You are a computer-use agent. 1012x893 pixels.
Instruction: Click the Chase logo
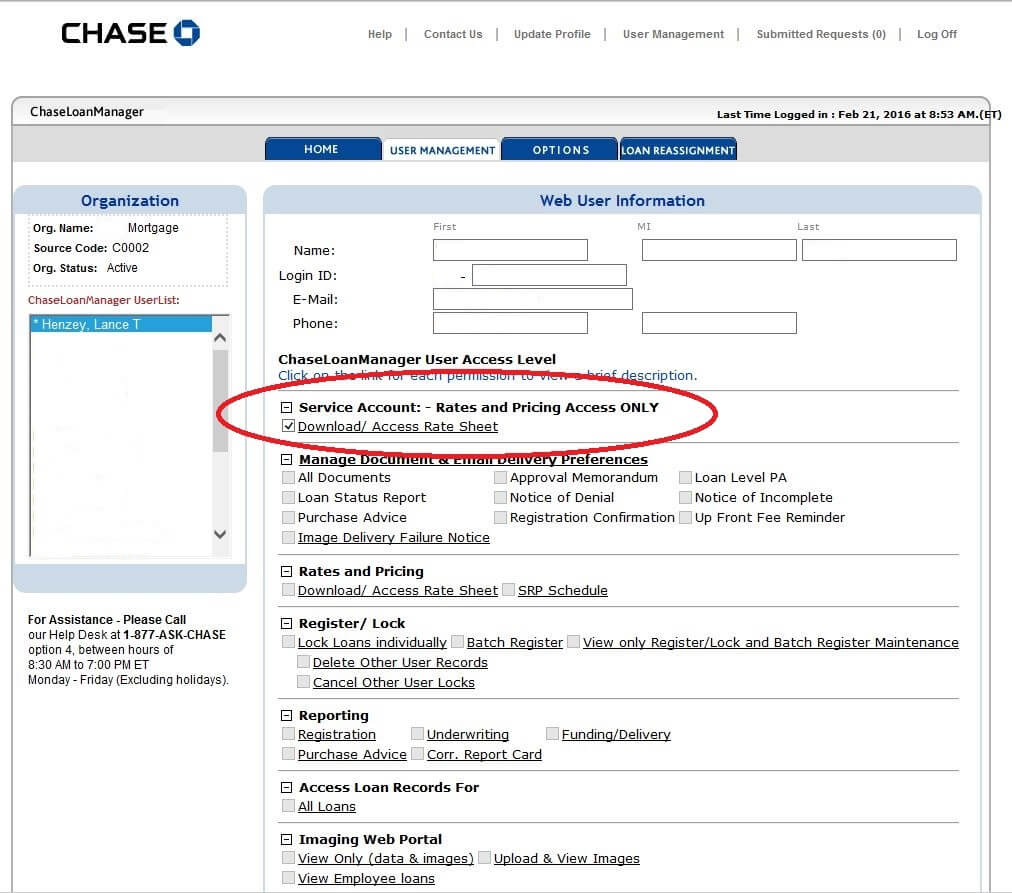tap(128, 32)
